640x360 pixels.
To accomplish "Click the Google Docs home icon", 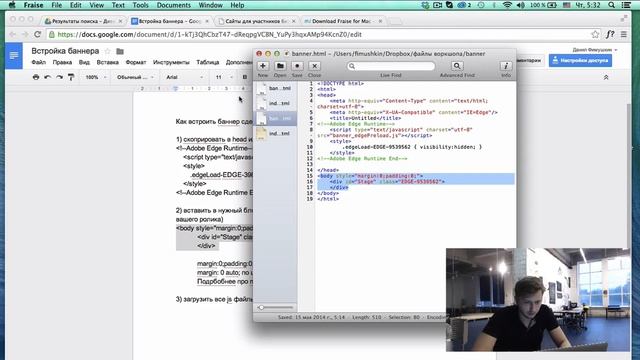I will coord(14,56).
